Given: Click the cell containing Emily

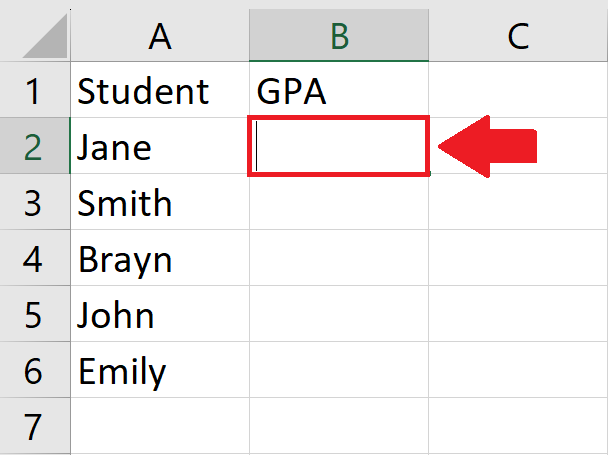Looking at the screenshot, I should point(160,370).
